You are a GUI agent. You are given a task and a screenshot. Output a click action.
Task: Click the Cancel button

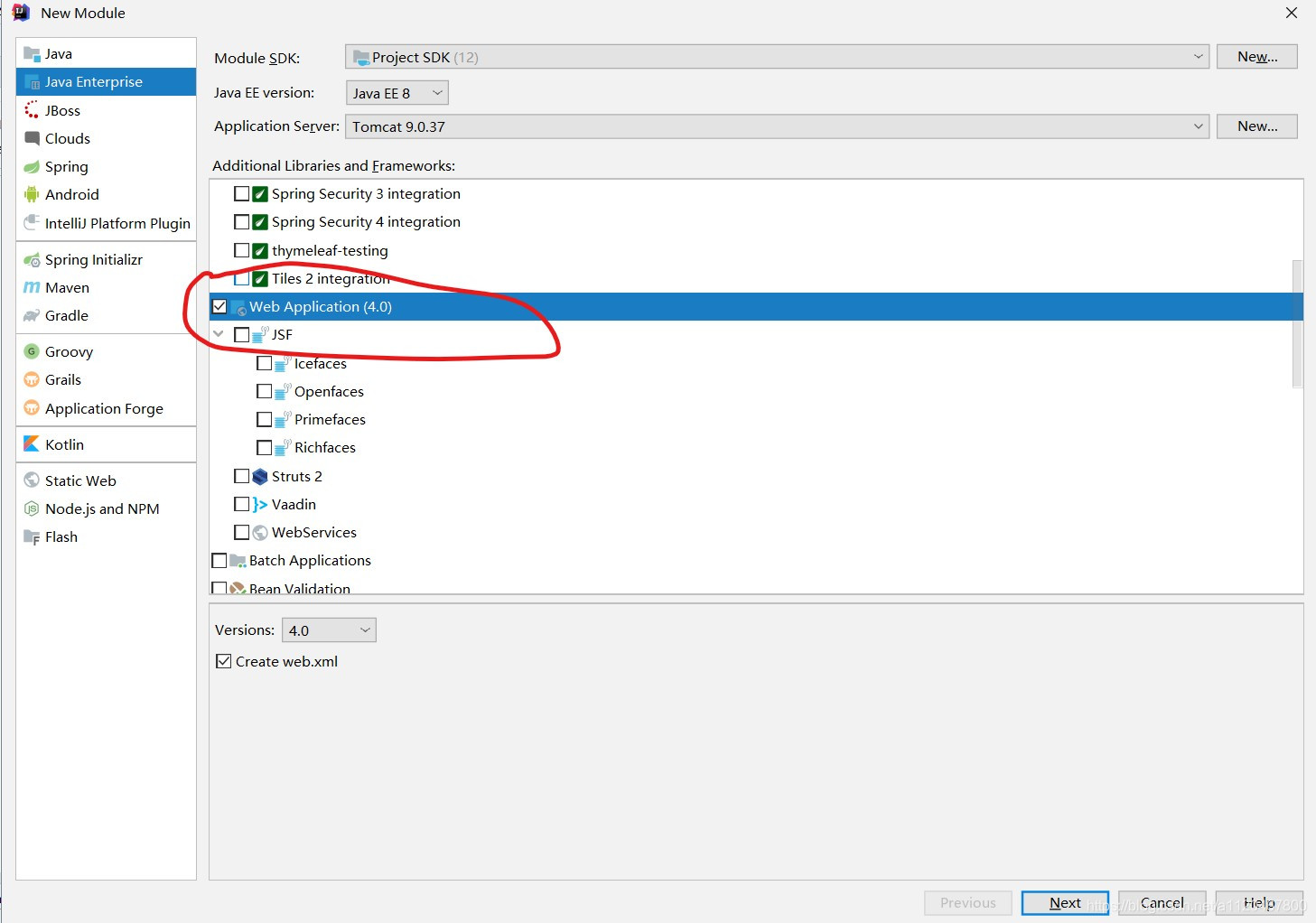click(x=1162, y=903)
